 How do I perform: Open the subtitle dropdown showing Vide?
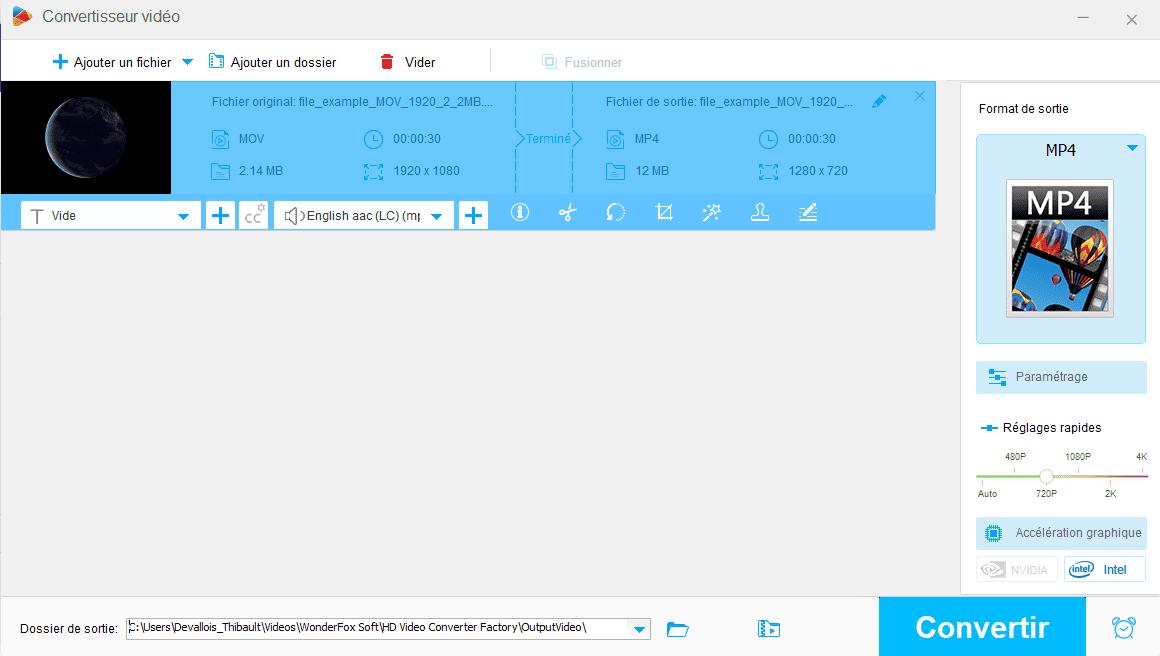tap(110, 216)
